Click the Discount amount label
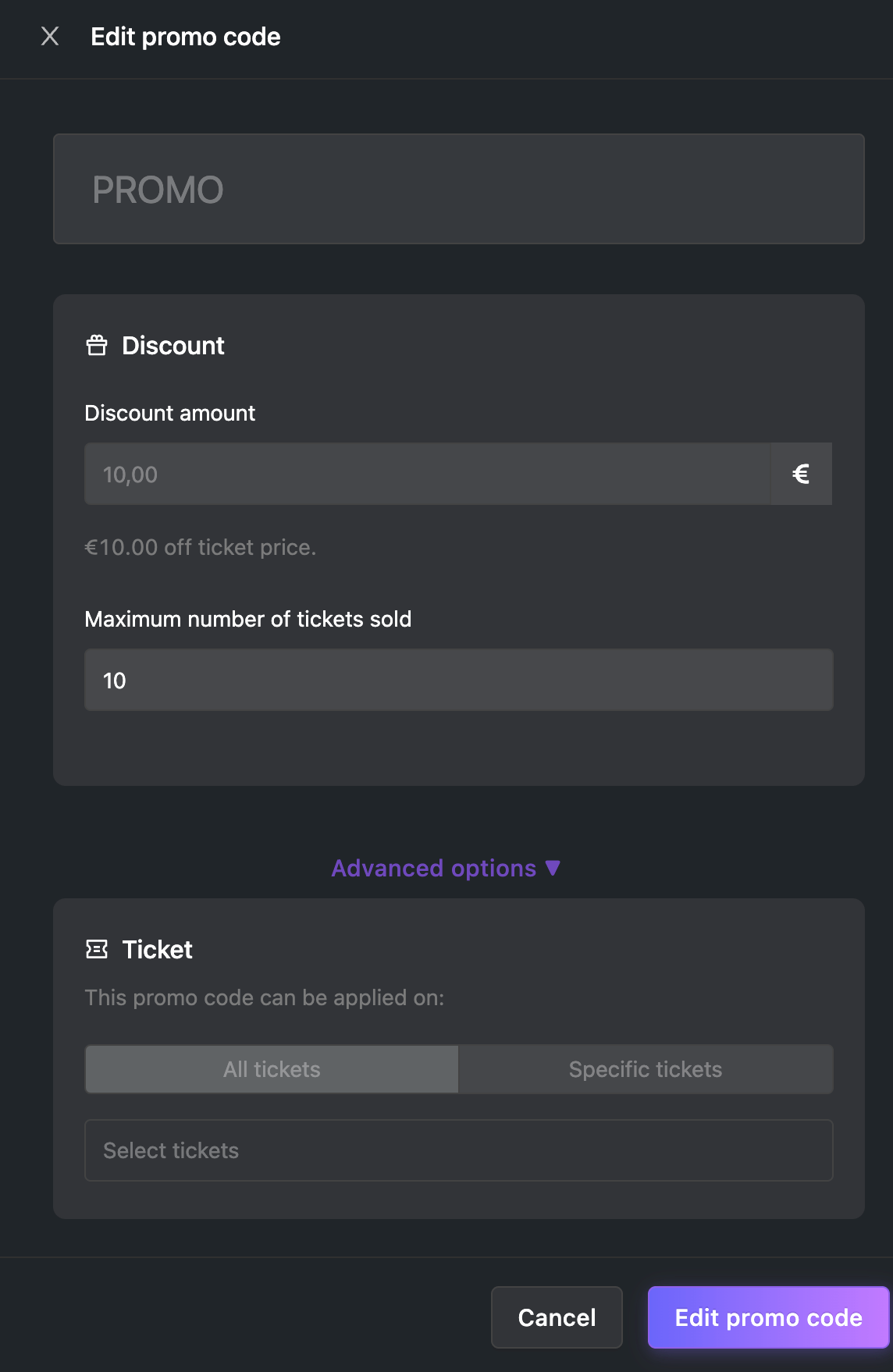 point(170,413)
